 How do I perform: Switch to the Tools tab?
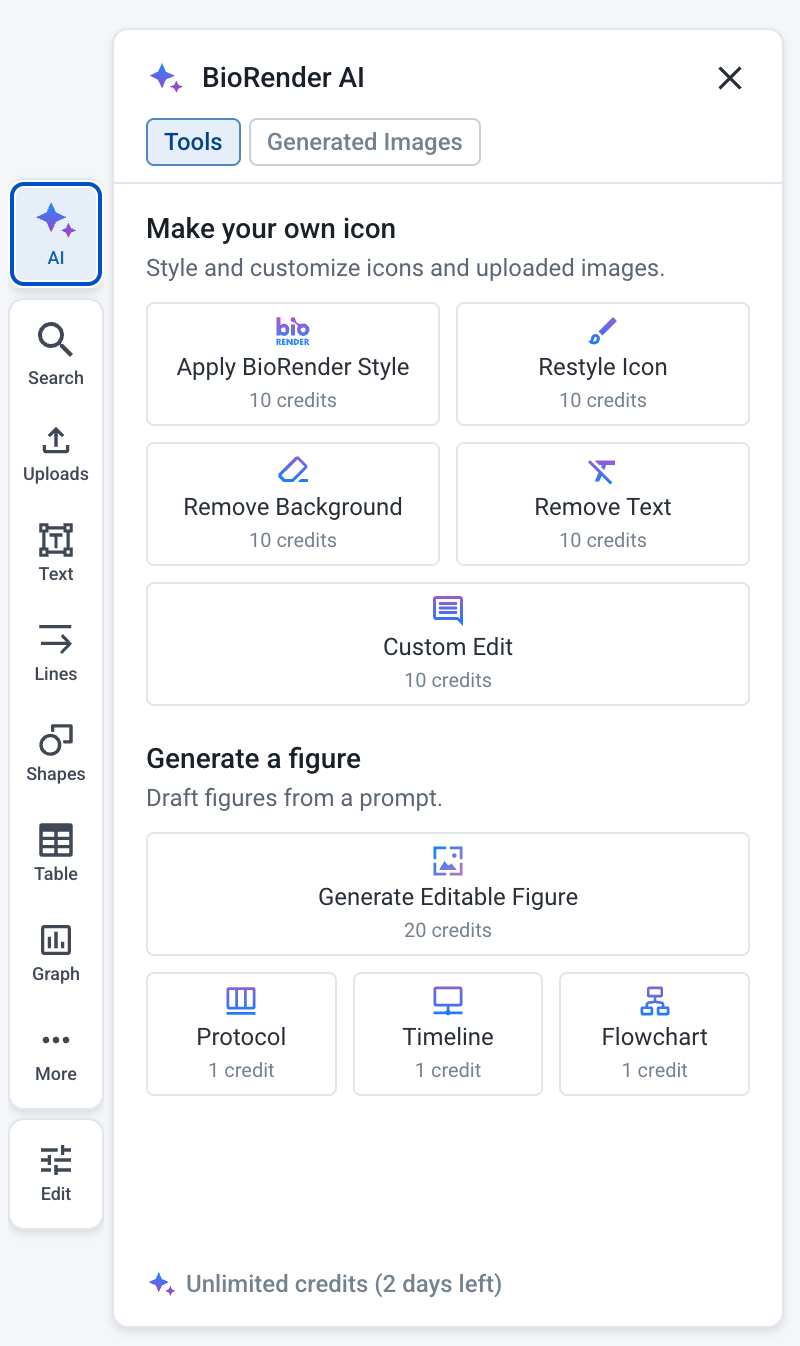click(193, 142)
